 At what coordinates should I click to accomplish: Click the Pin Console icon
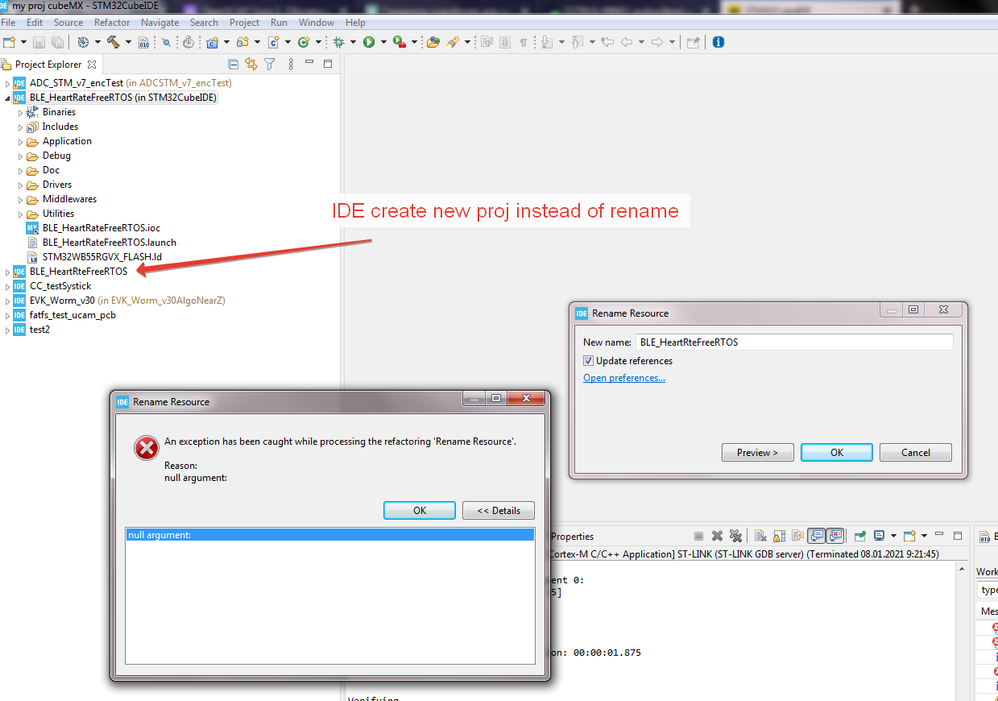860,536
